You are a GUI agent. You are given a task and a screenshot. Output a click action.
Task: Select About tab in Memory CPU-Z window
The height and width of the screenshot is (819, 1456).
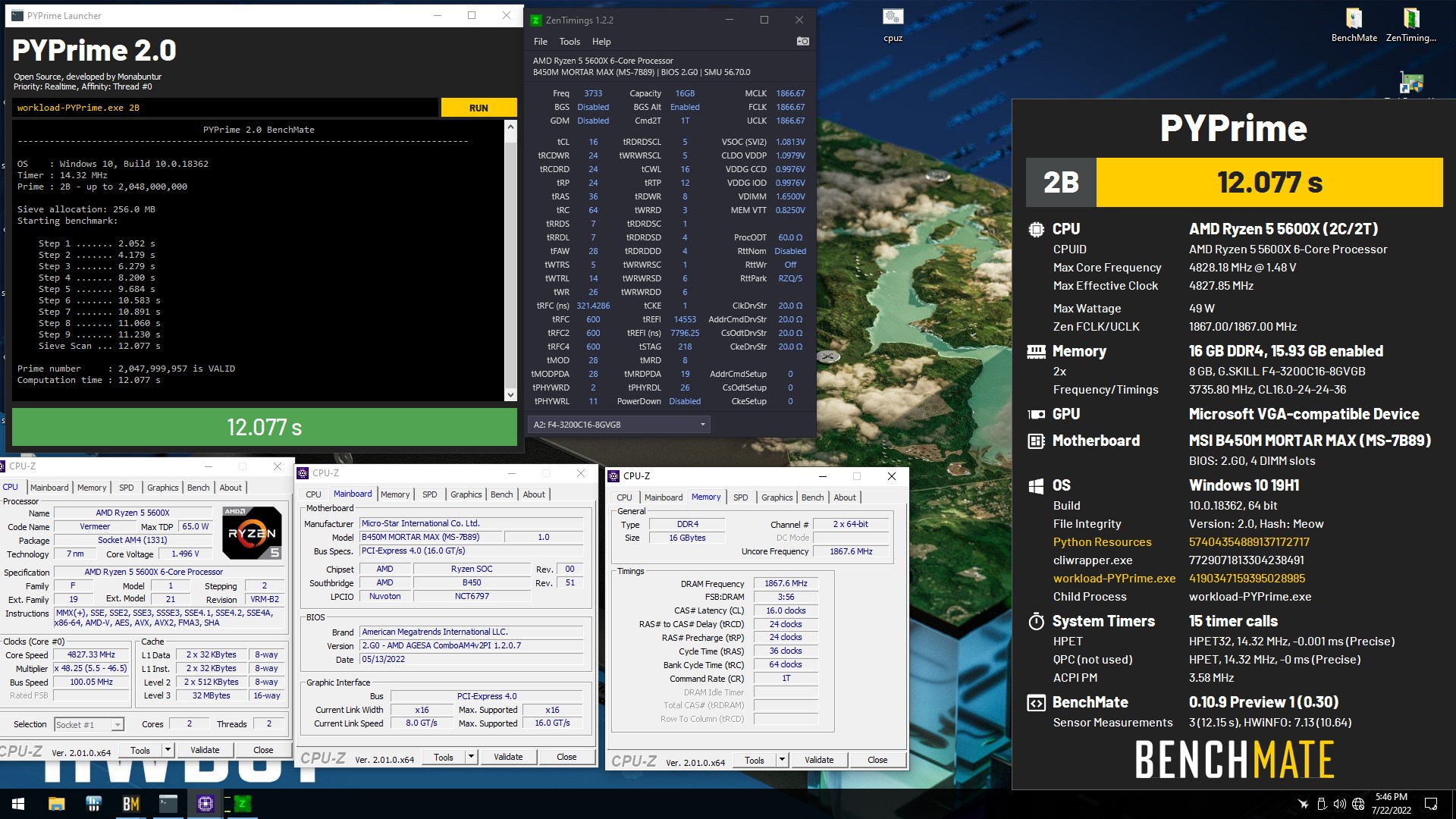pos(845,497)
